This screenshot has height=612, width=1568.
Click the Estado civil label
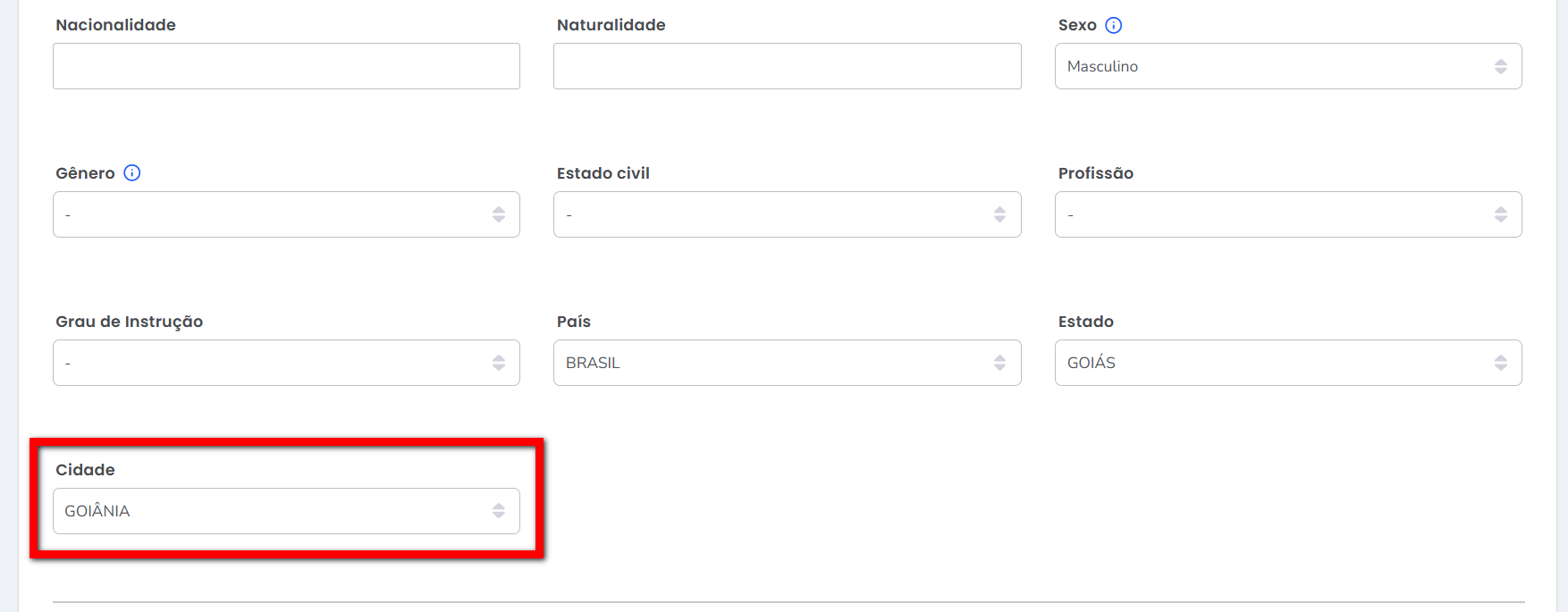click(x=603, y=173)
